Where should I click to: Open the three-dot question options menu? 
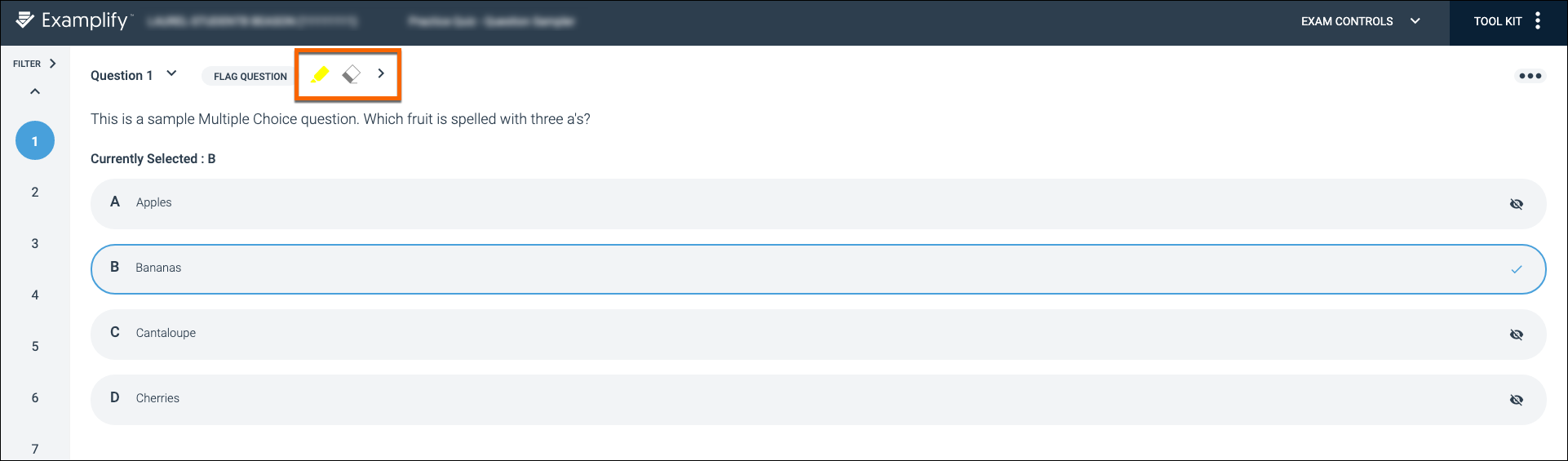click(1530, 76)
